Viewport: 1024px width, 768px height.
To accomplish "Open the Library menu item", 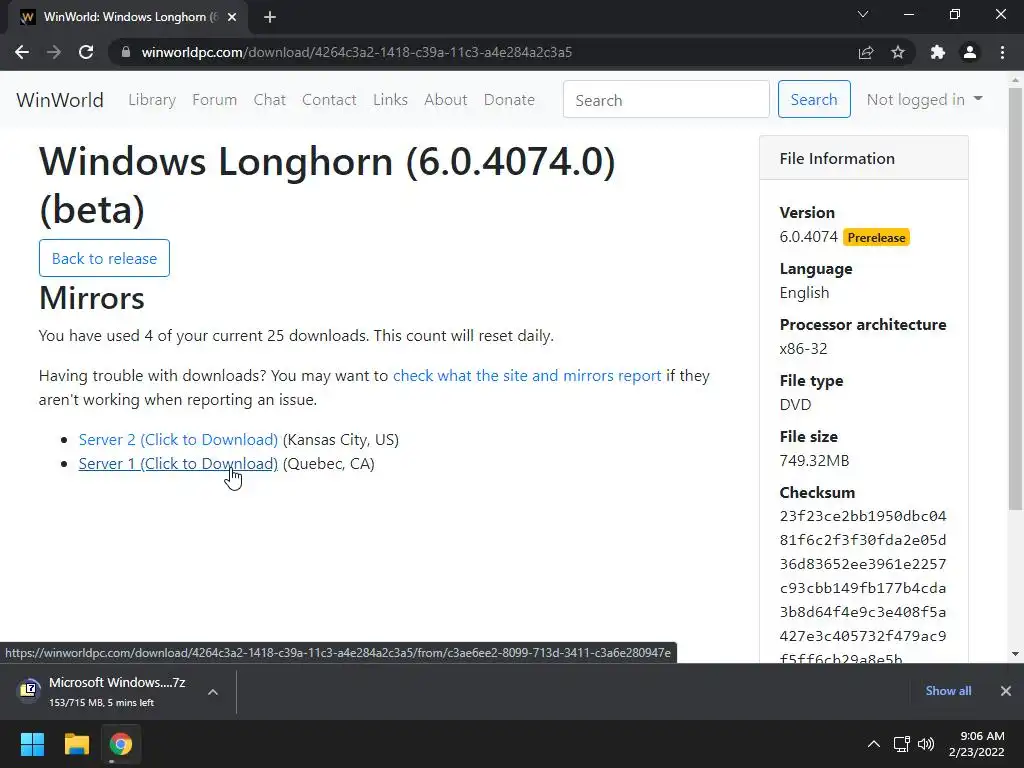I will (152, 100).
